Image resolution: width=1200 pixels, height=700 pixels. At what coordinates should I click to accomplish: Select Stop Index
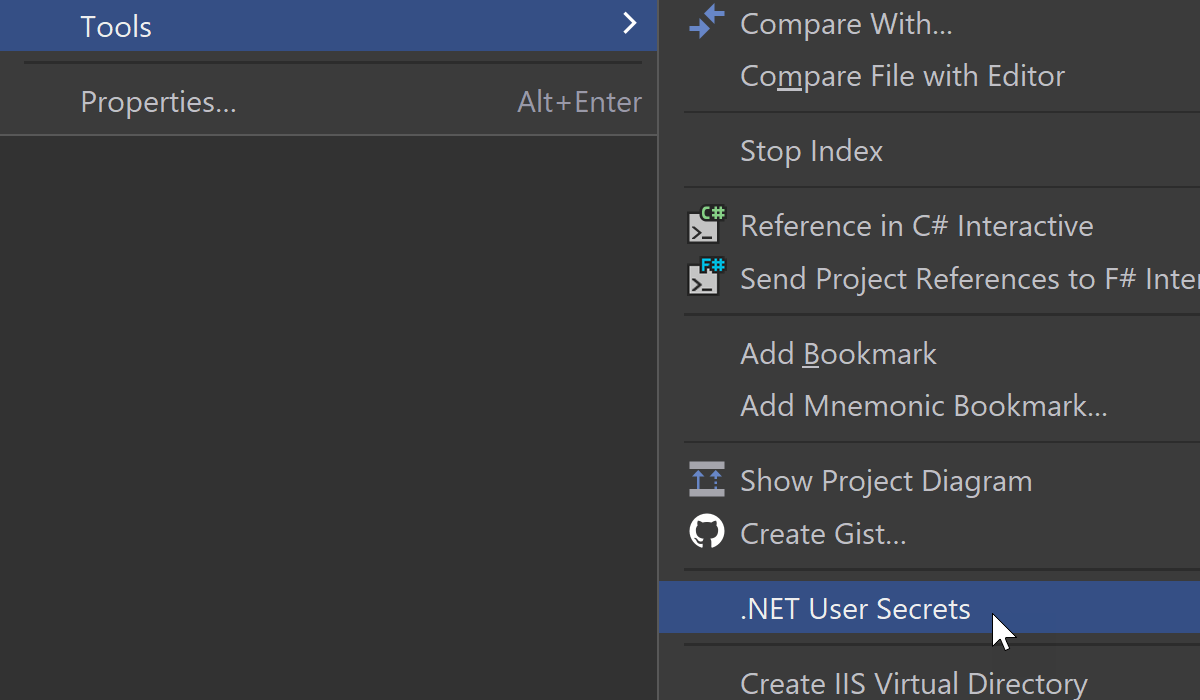tap(811, 151)
